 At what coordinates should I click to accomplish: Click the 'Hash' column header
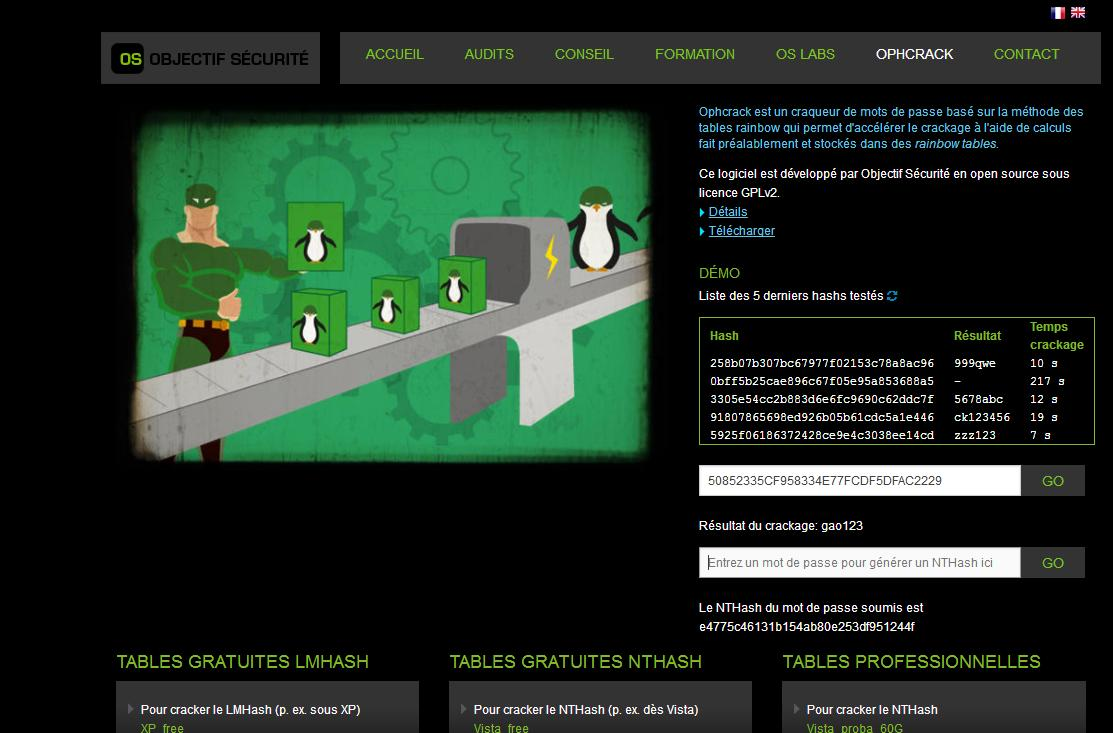(x=724, y=336)
